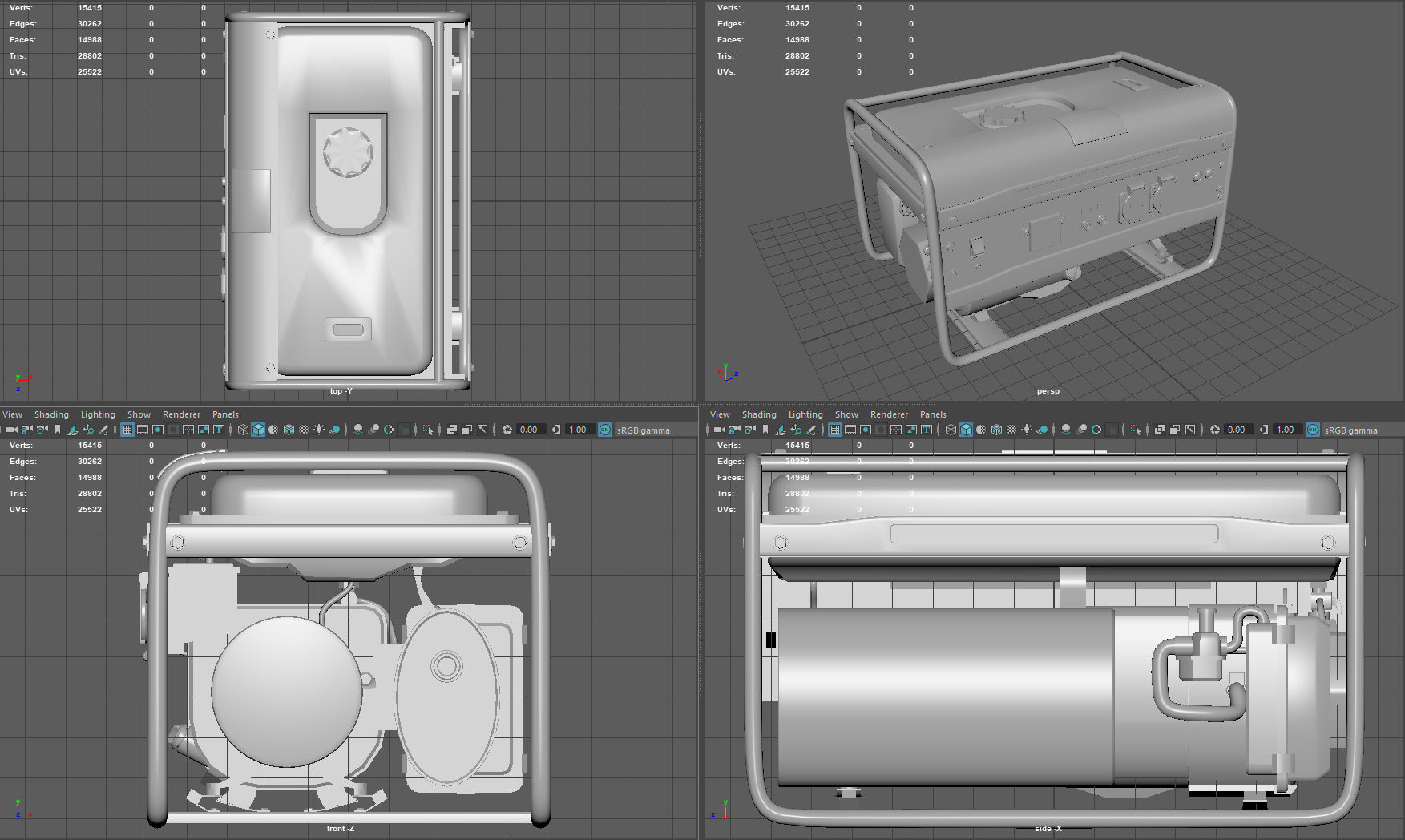The image size is (1405, 840).
Task: Open Lighting menu in side -X panel
Action: (805, 414)
